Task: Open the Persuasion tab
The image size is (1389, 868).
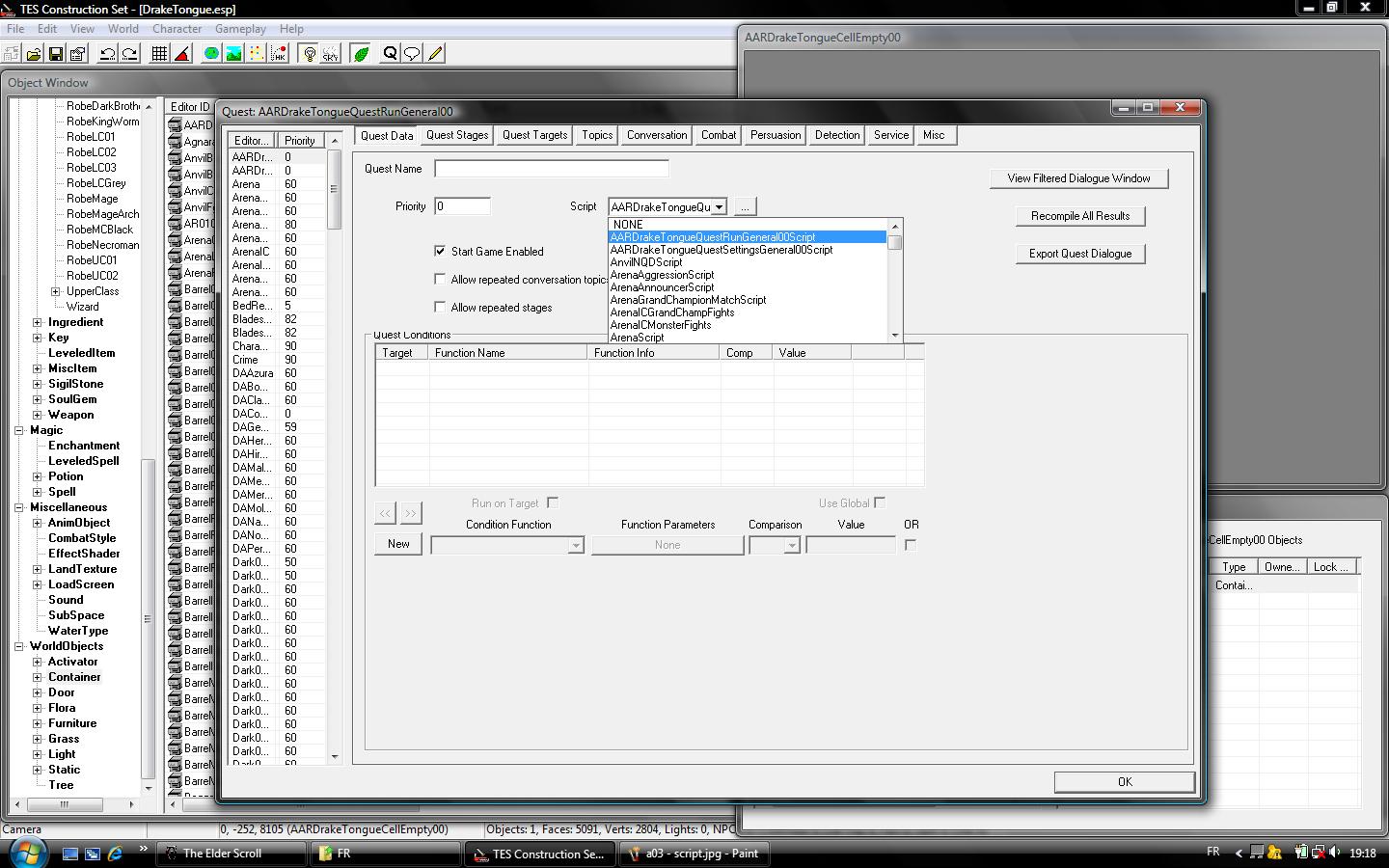Action: click(x=776, y=135)
